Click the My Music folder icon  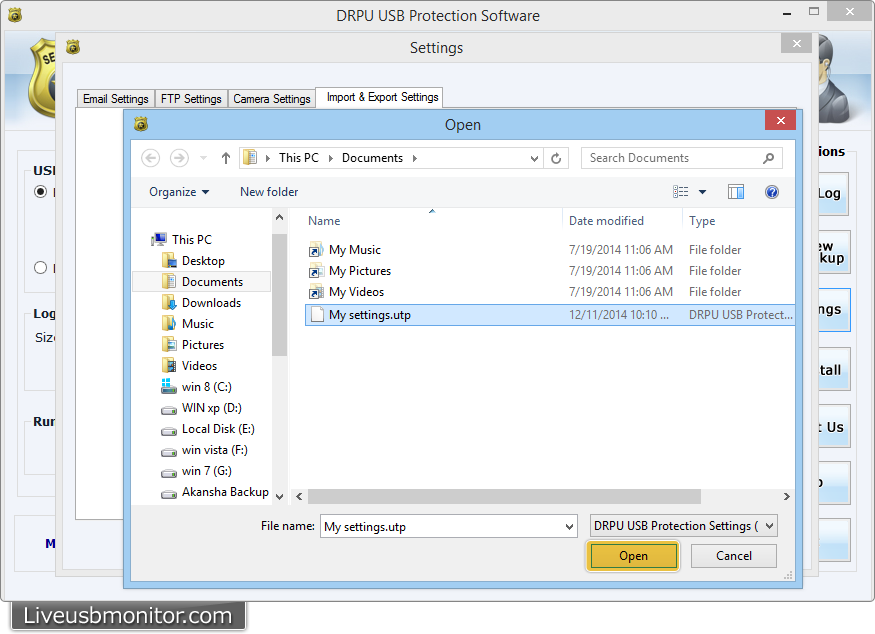click(316, 249)
